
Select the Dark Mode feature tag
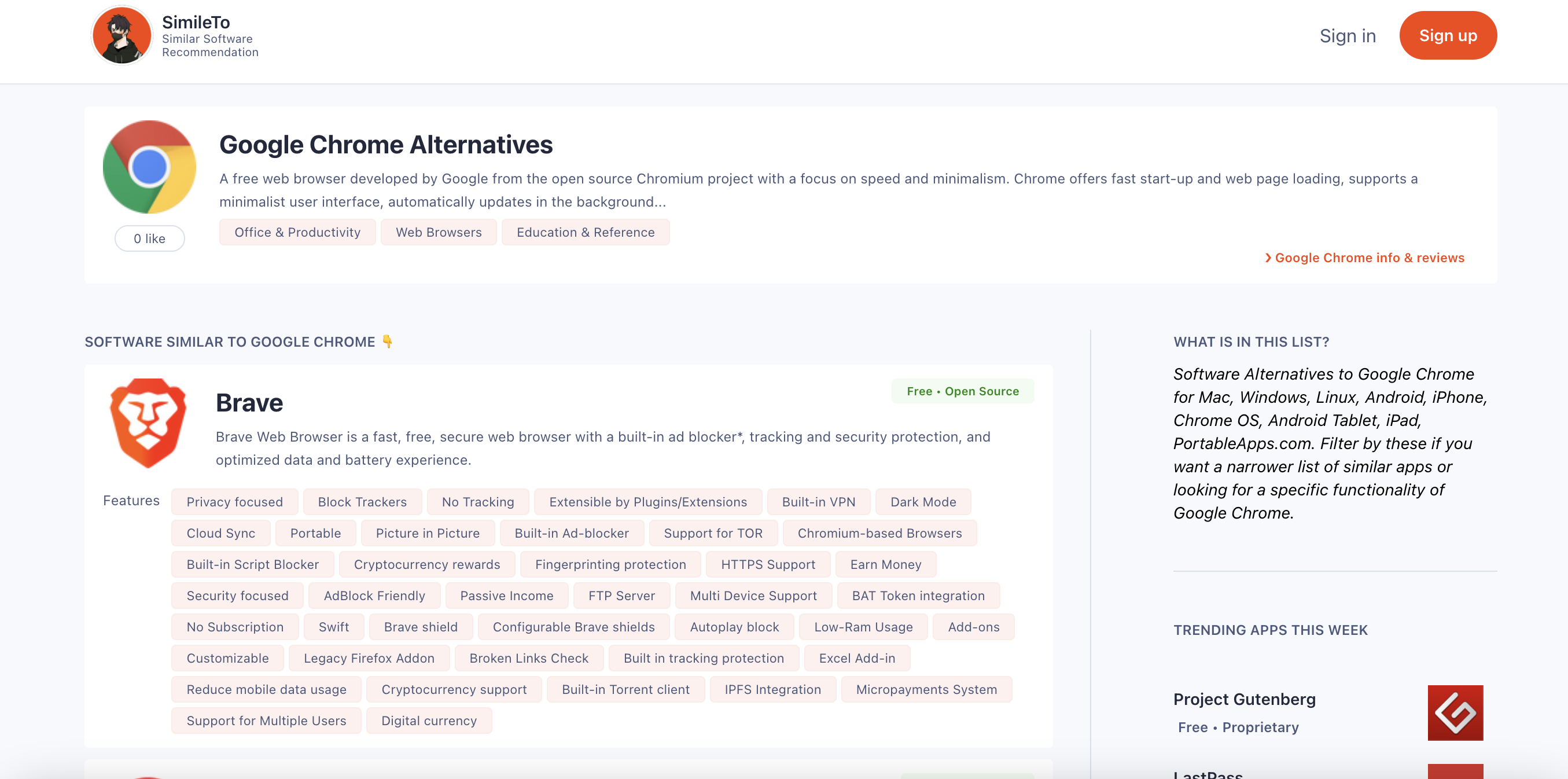[923, 502]
